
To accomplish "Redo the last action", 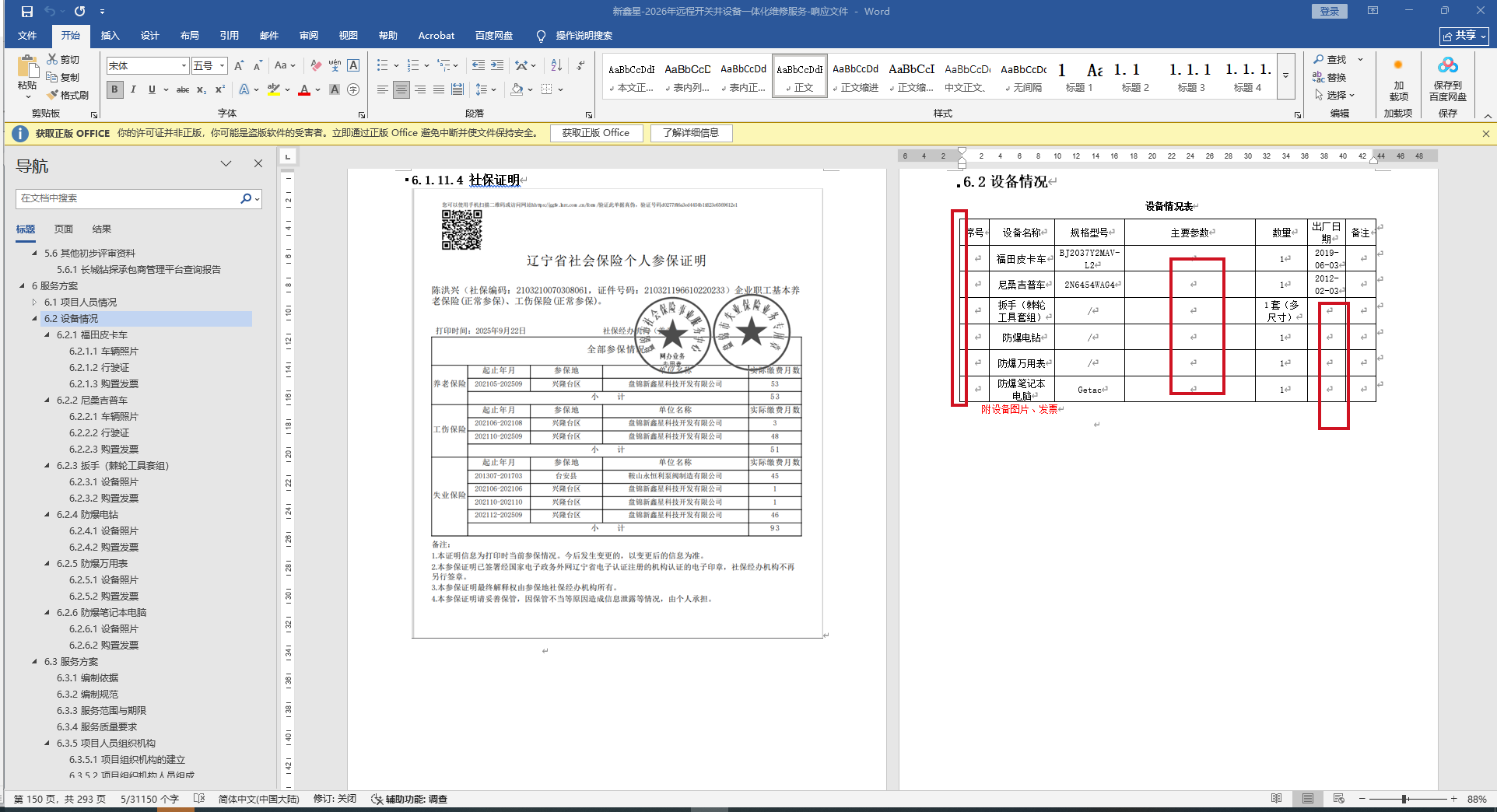I will 79,12.
